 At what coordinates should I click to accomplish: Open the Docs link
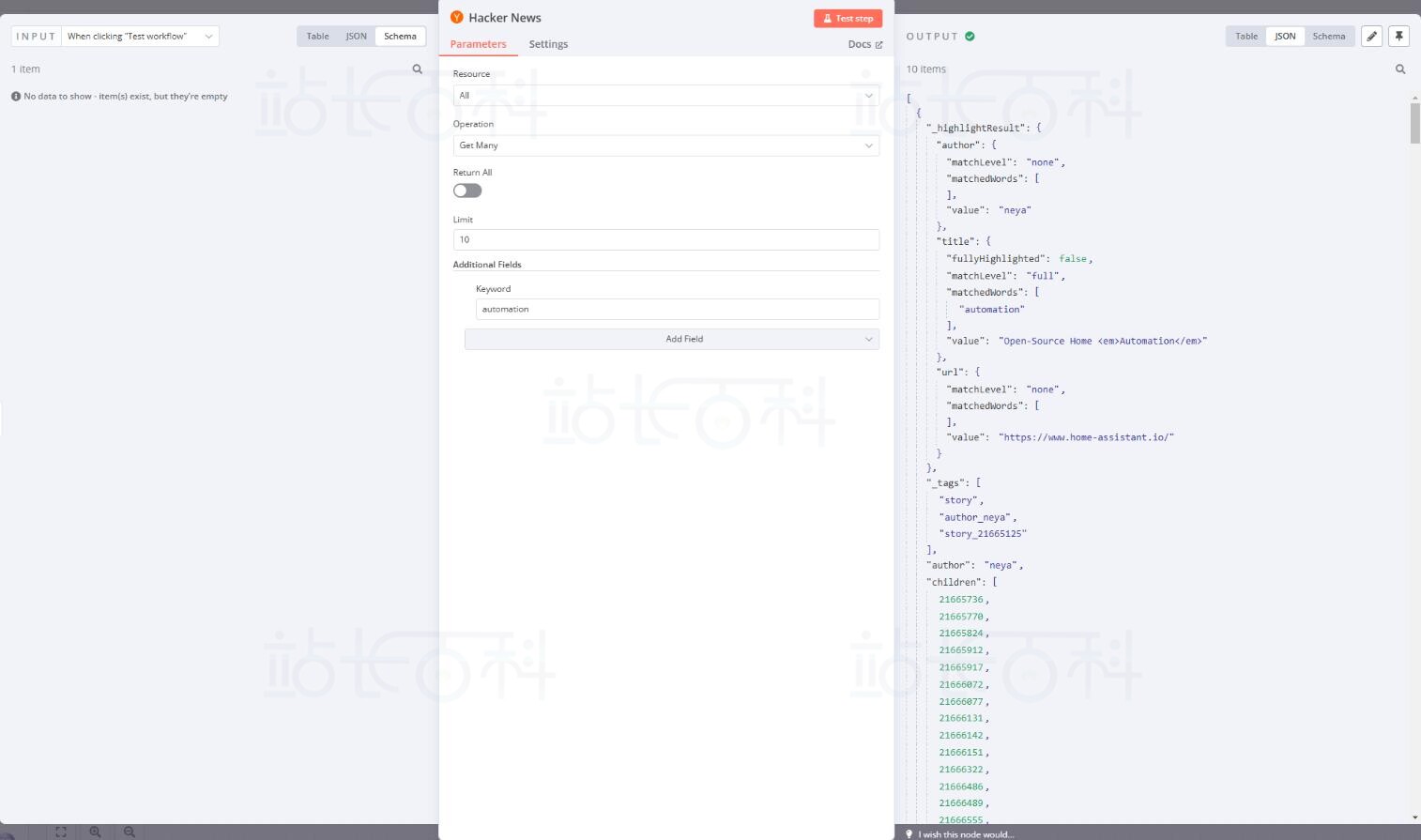point(865,44)
